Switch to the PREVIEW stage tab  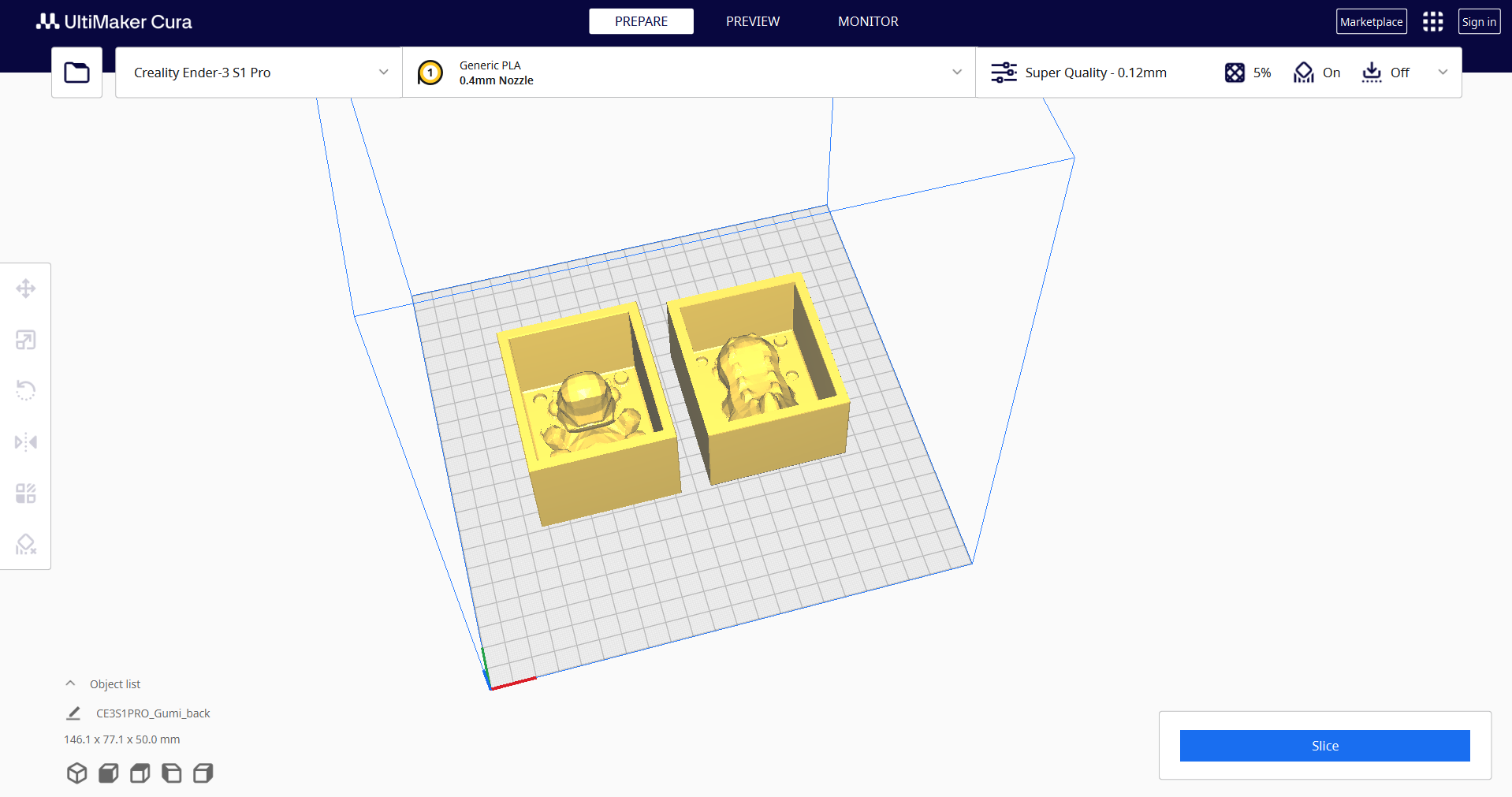pos(753,21)
